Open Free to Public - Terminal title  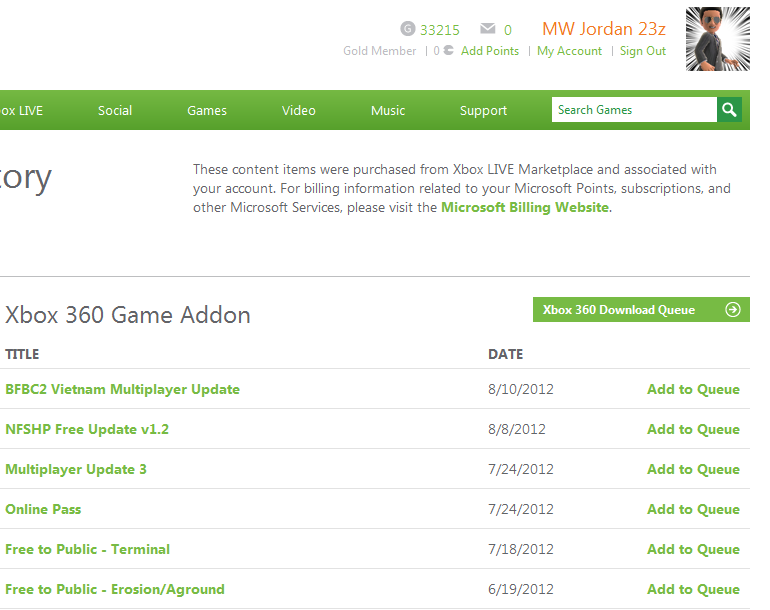coord(87,549)
